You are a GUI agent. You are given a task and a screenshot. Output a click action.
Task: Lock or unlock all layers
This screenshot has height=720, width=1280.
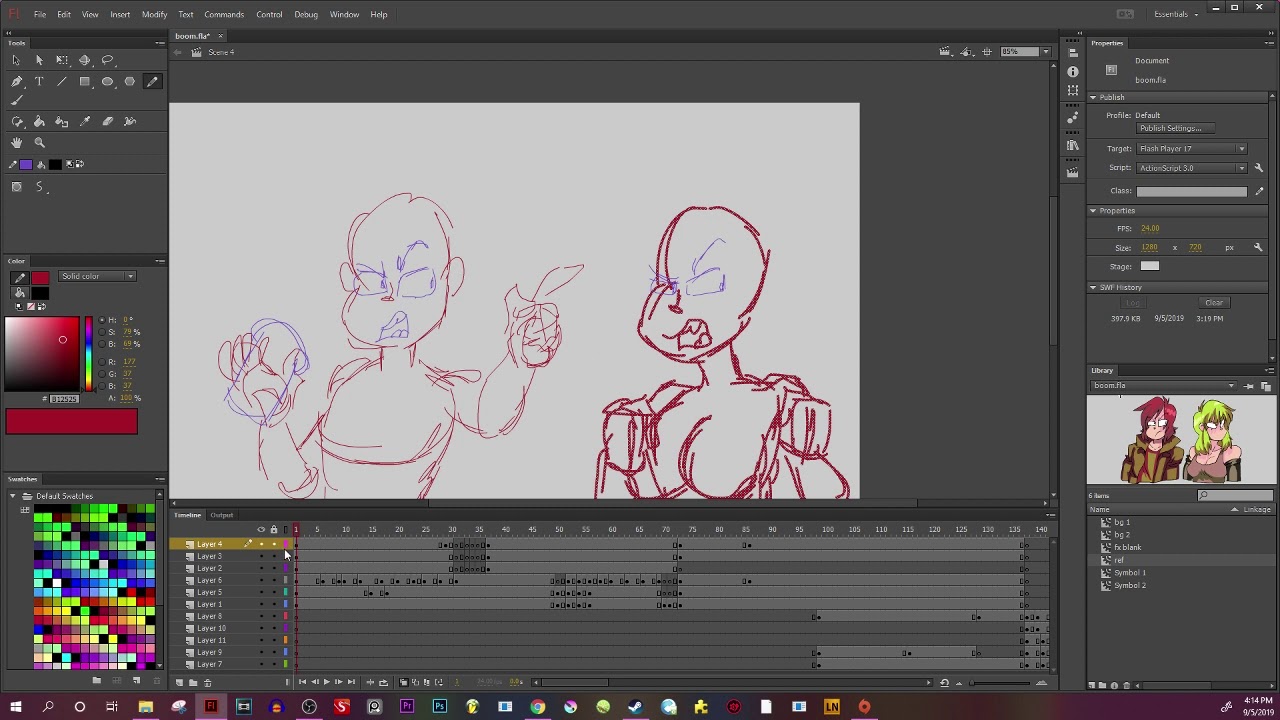(273, 530)
